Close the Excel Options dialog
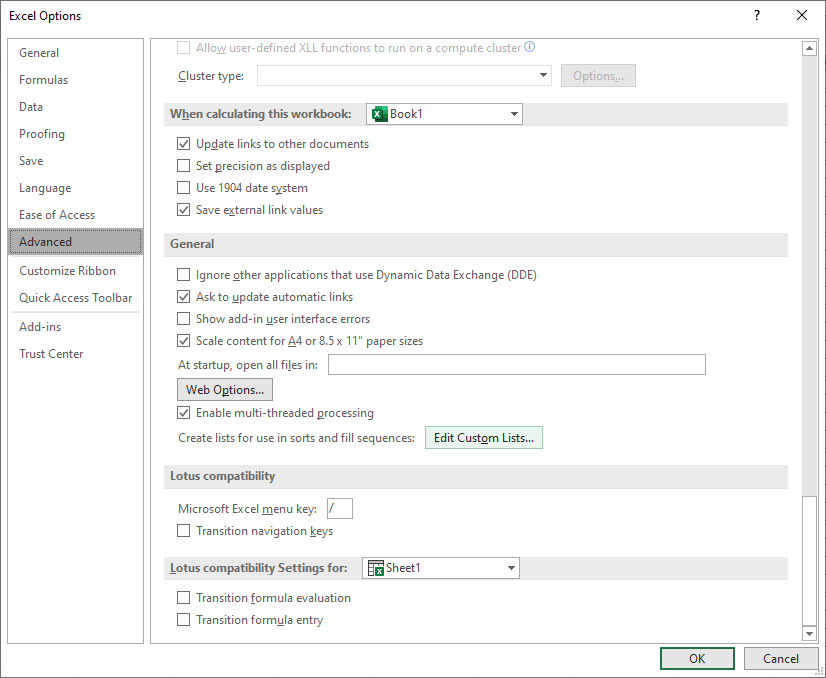The image size is (826, 678). tap(802, 15)
